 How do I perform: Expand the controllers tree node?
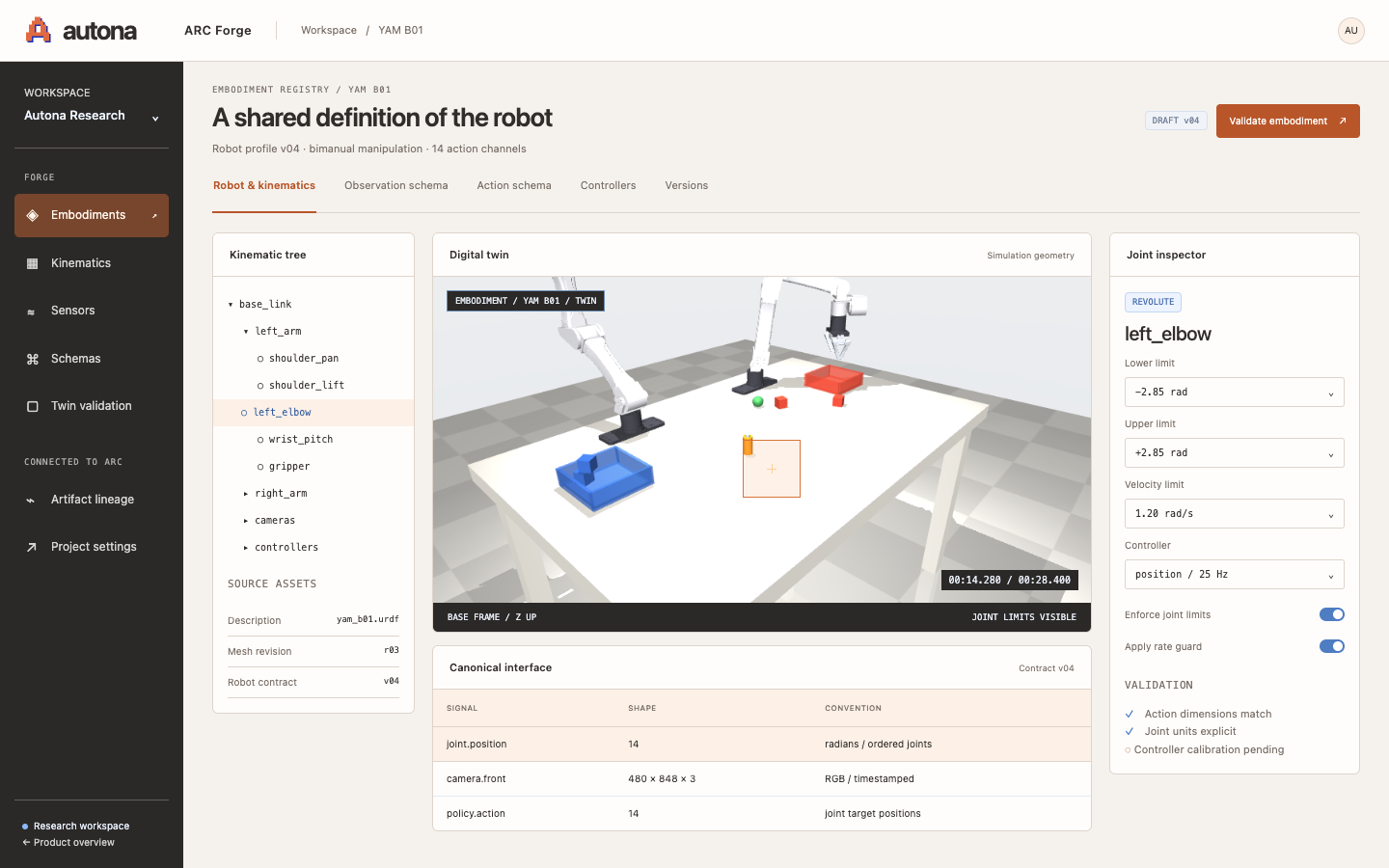[x=246, y=548]
